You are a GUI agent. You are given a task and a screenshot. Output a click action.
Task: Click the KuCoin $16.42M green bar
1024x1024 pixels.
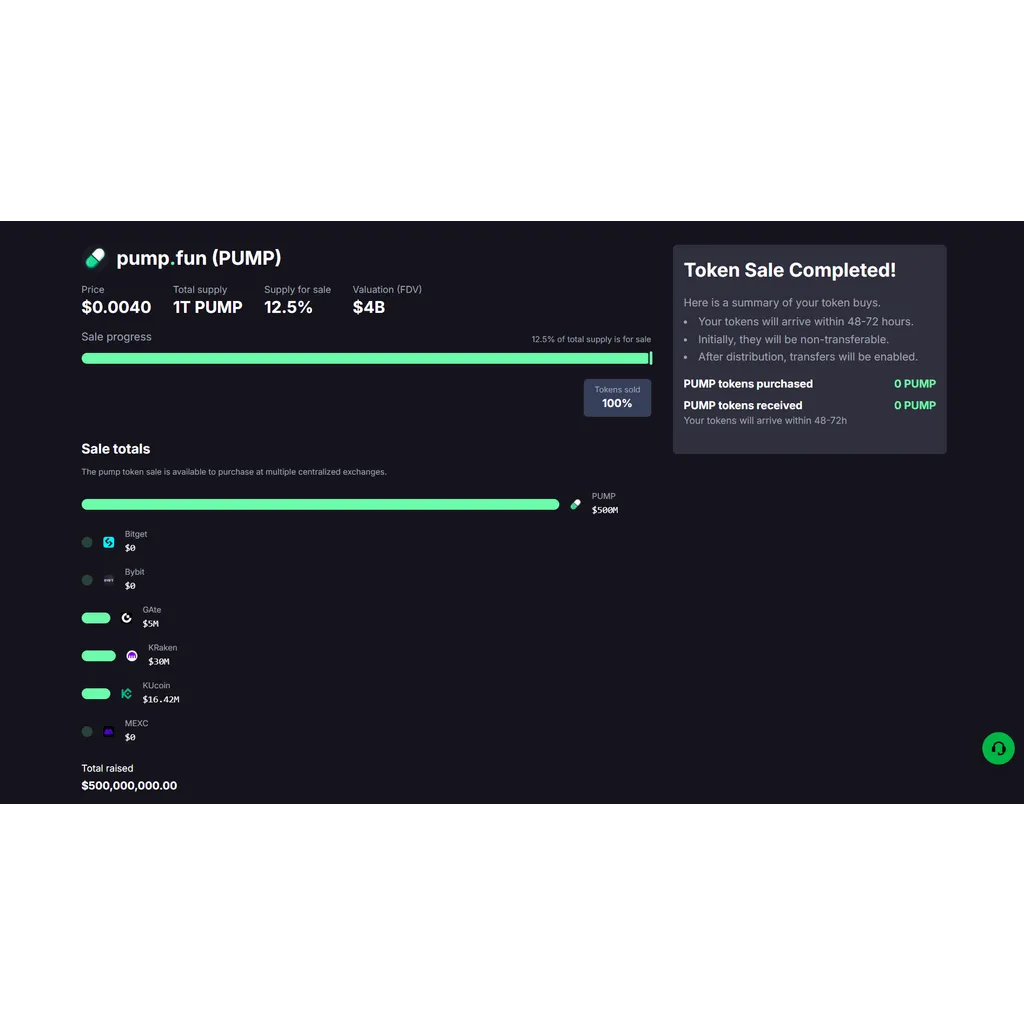click(96, 694)
